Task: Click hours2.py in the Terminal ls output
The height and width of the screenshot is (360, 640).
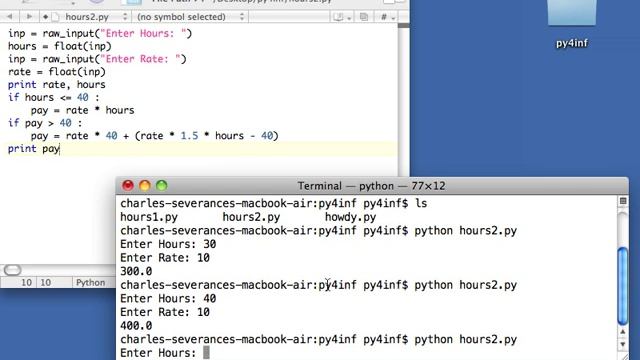Action: point(251,217)
